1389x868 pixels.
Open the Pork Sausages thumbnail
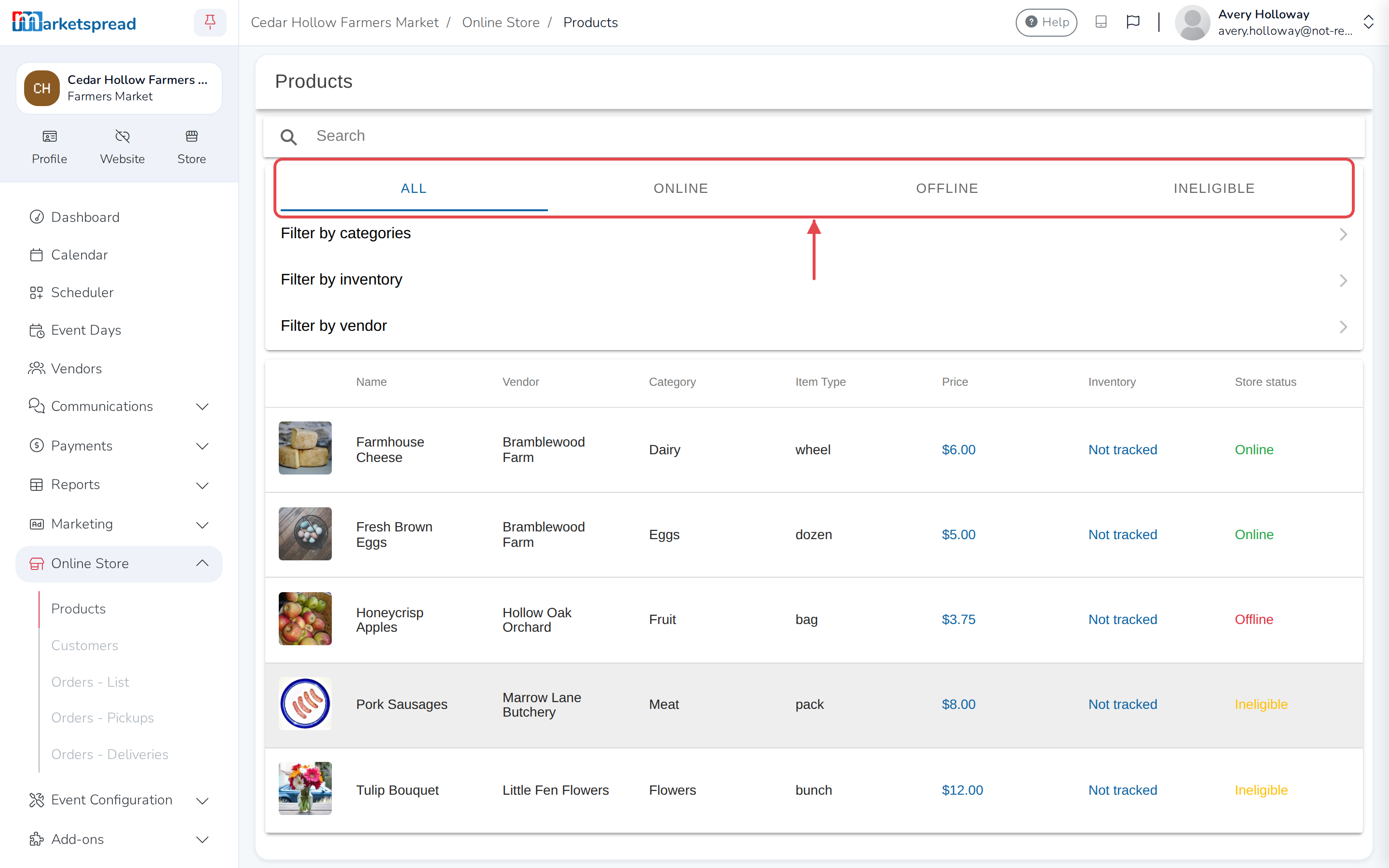tap(305, 704)
